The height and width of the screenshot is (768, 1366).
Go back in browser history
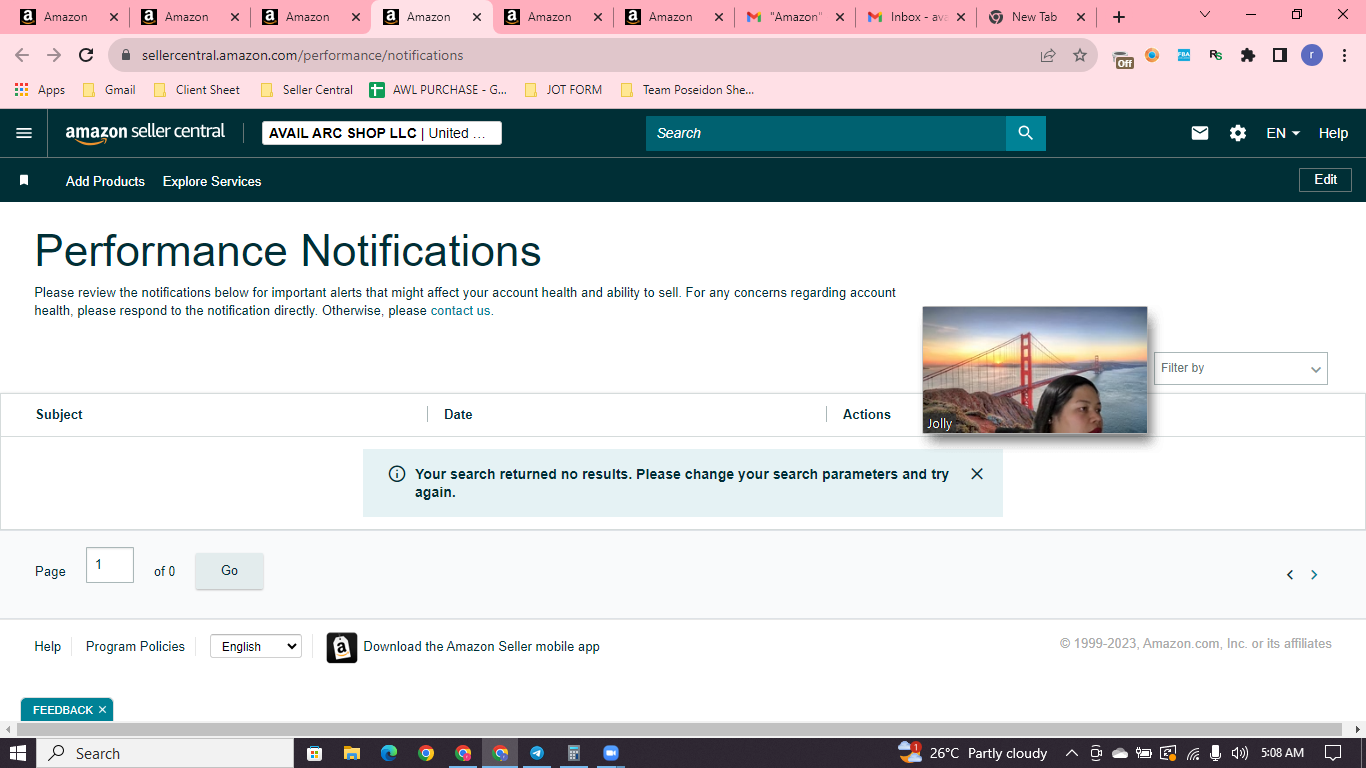[x=22, y=55]
